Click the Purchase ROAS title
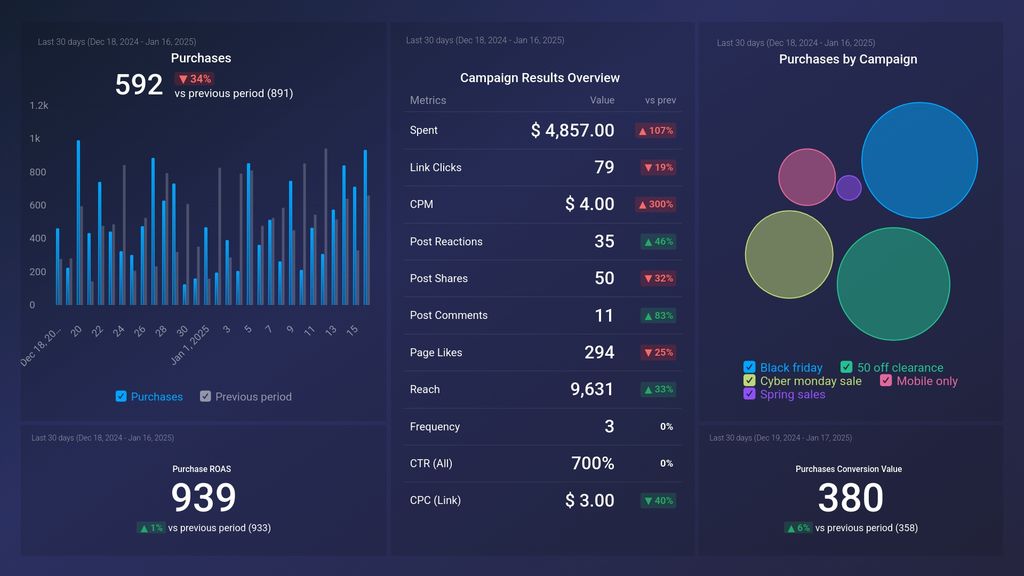1024x576 pixels. (201, 469)
